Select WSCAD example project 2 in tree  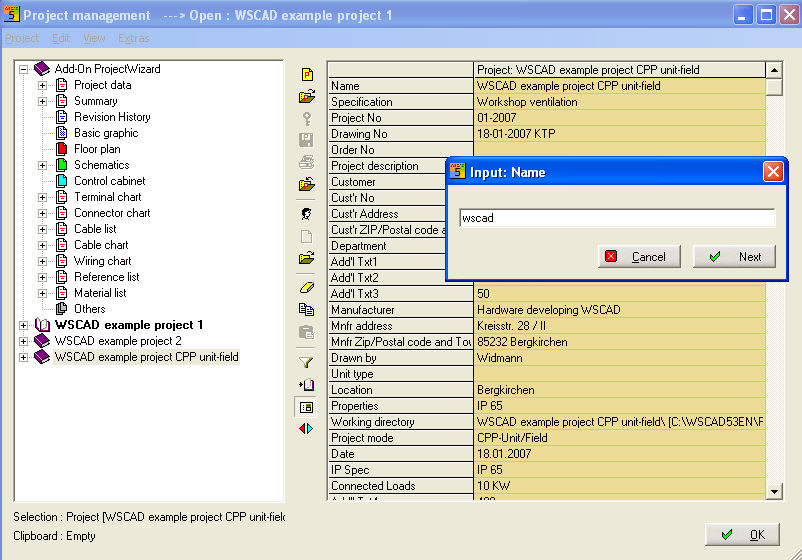pos(118,341)
